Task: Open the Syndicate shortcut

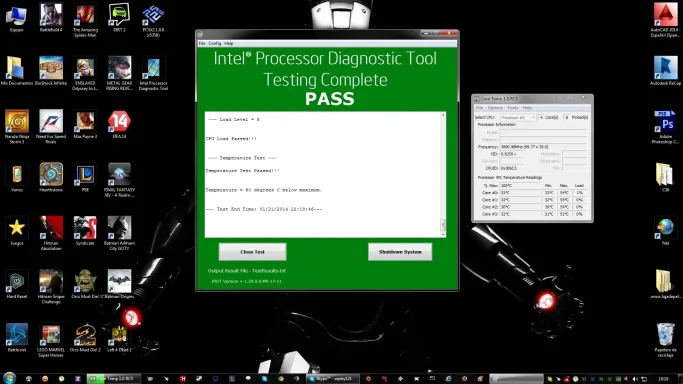Action: [x=85, y=229]
